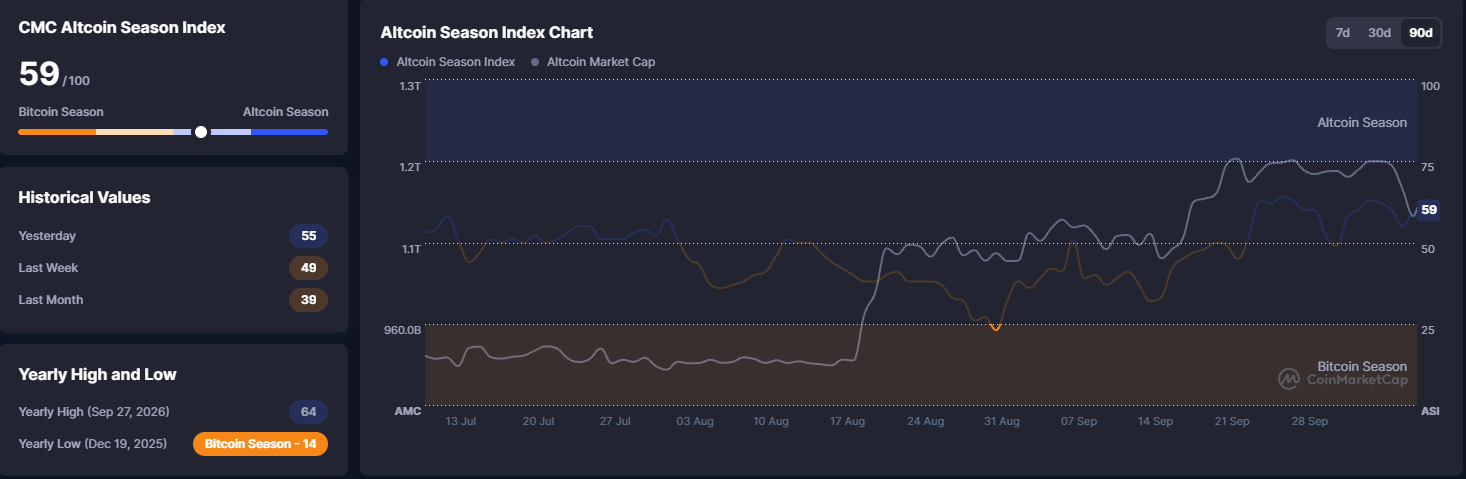Click the AMC axis label
The image size is (1466, 479).
coord(408,411)
